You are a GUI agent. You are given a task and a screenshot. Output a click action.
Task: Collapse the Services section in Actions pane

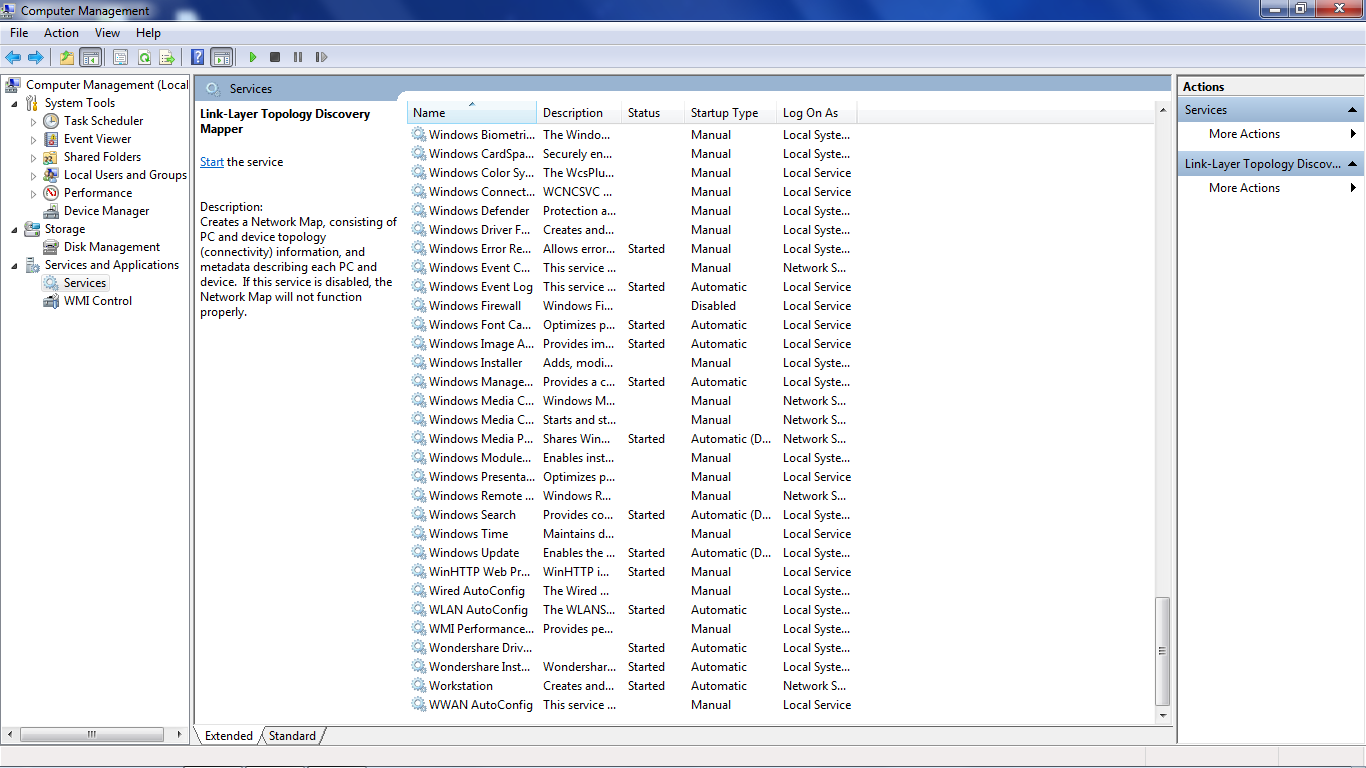(1352, 110)
